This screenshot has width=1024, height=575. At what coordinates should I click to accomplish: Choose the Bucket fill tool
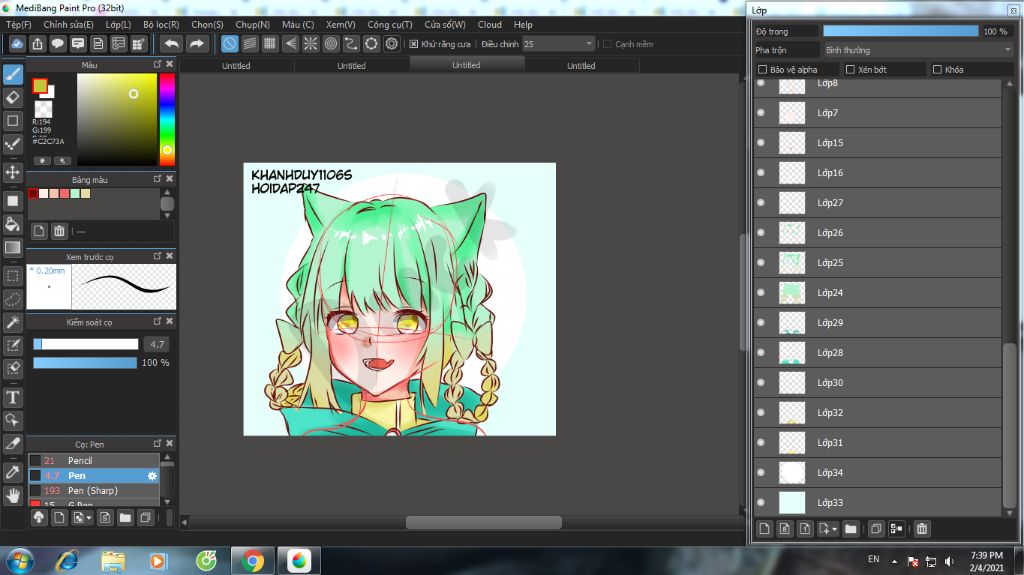pos(12,224)
